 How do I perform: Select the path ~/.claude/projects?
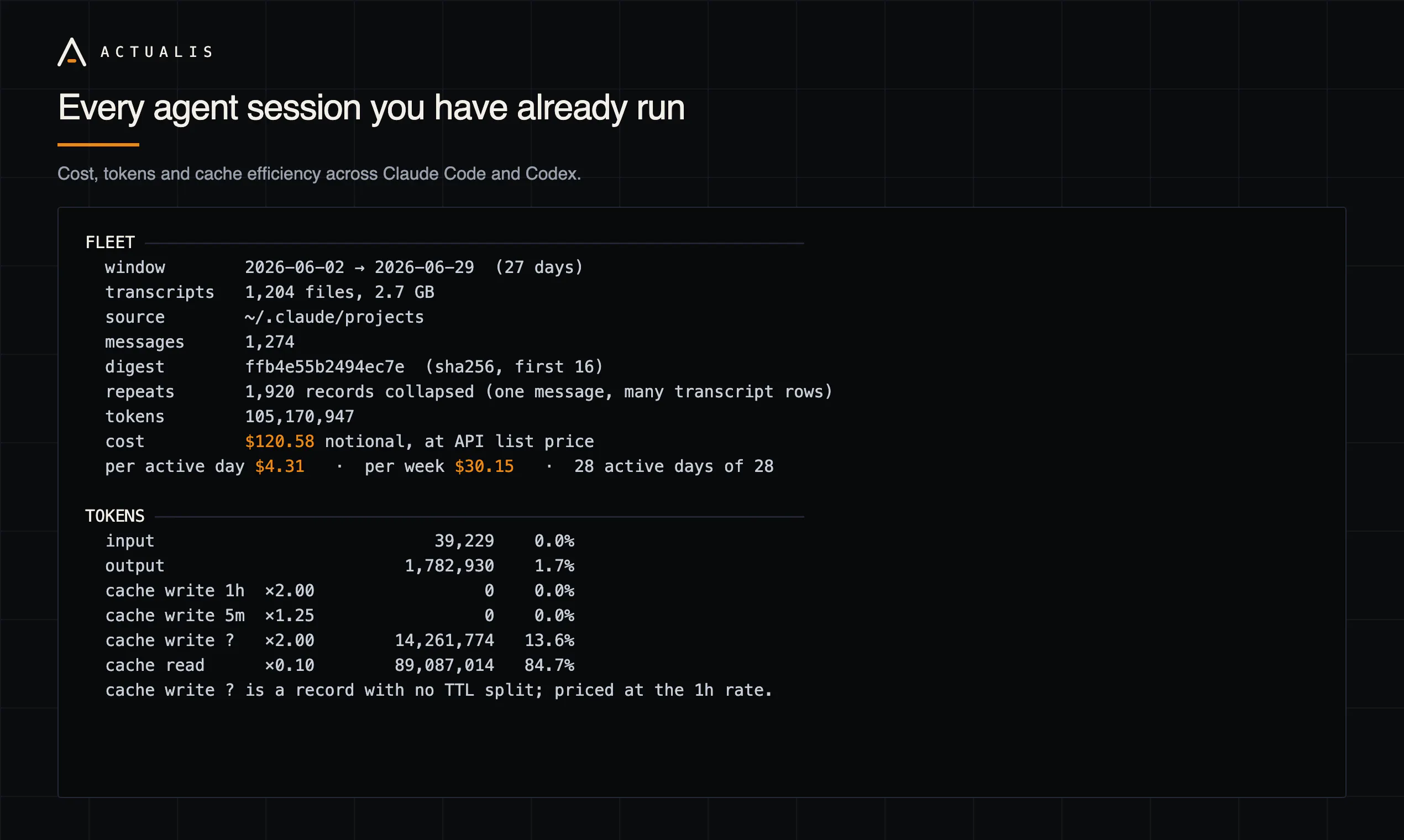[x=334, y=317]
